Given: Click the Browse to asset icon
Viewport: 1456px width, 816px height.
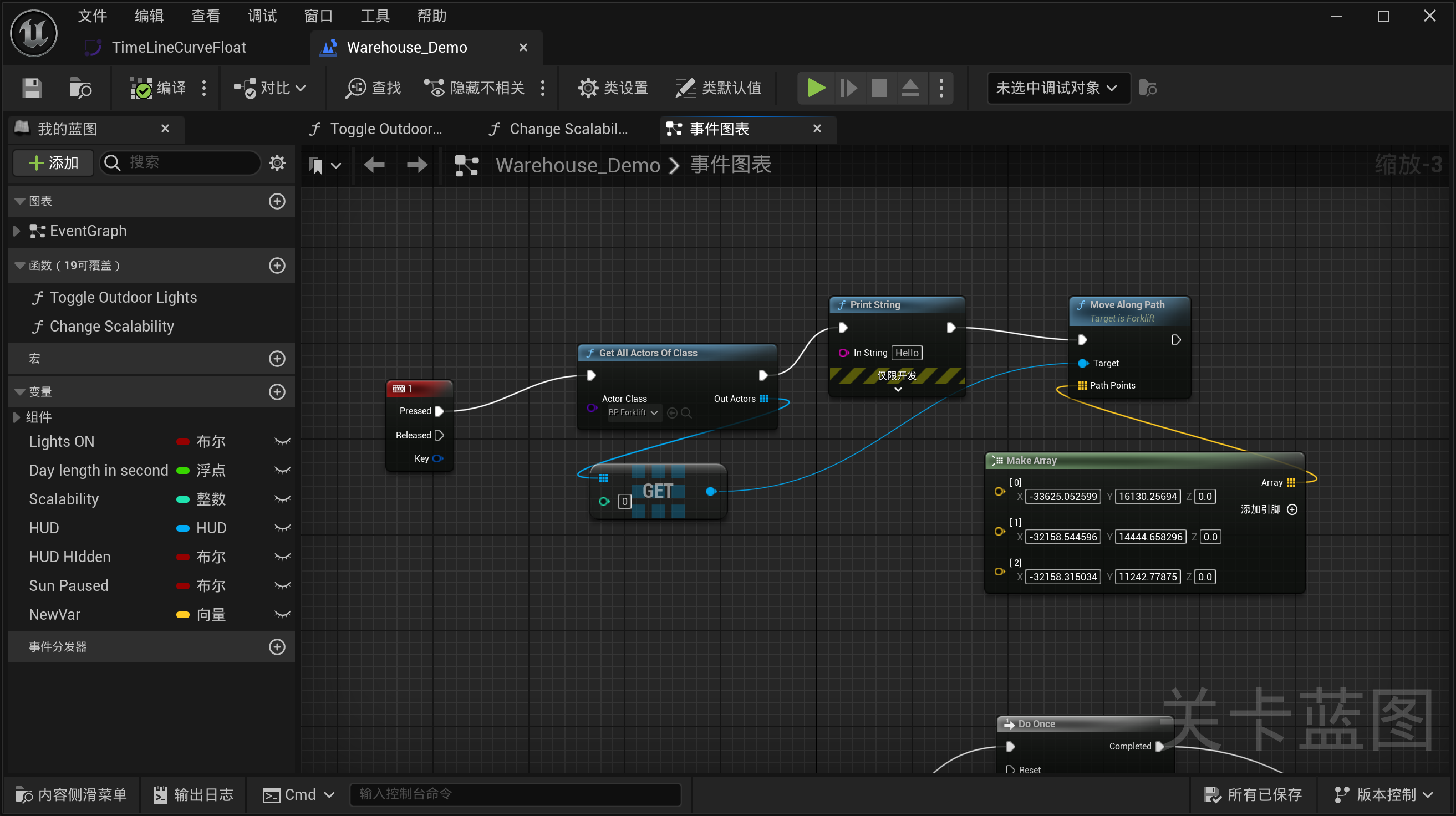Looking at the screenshot, I should point(80,88).
